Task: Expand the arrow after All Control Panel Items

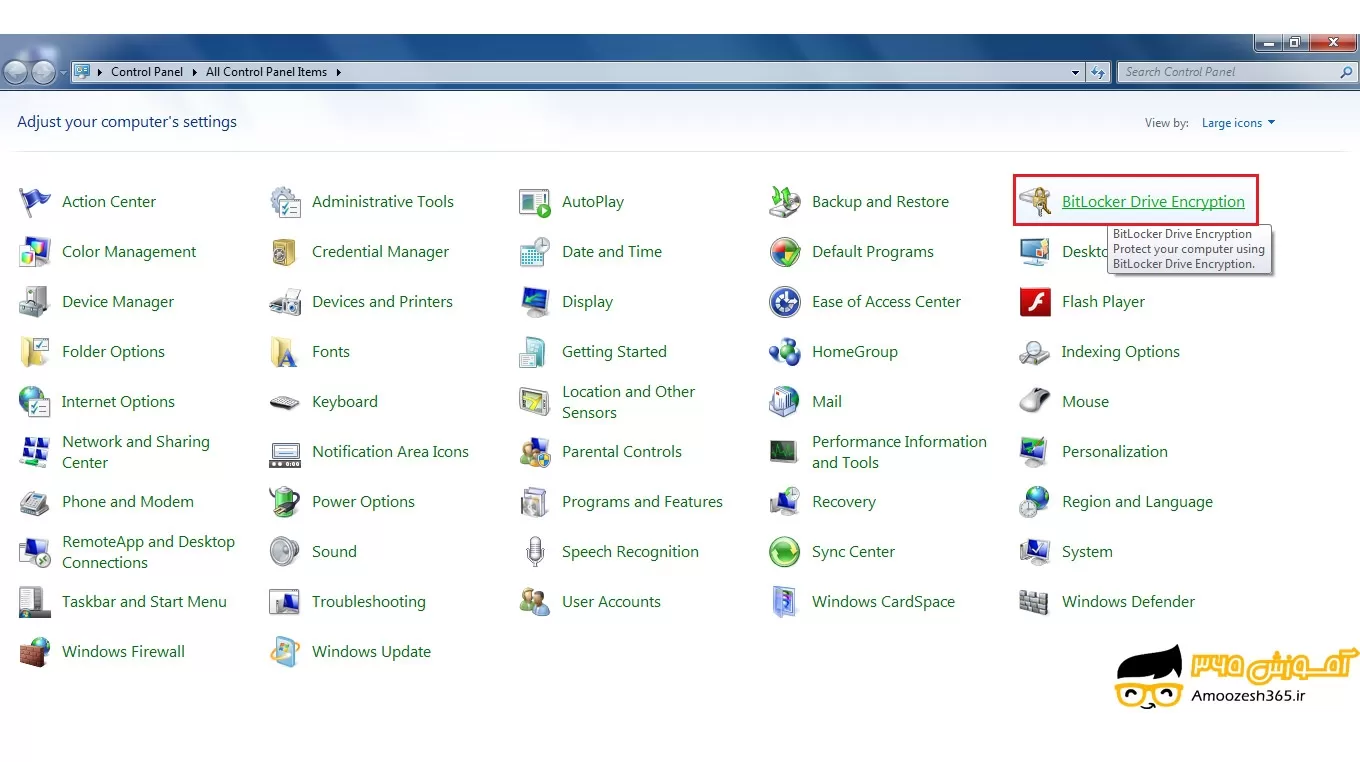Action: (x=338, y=72)
